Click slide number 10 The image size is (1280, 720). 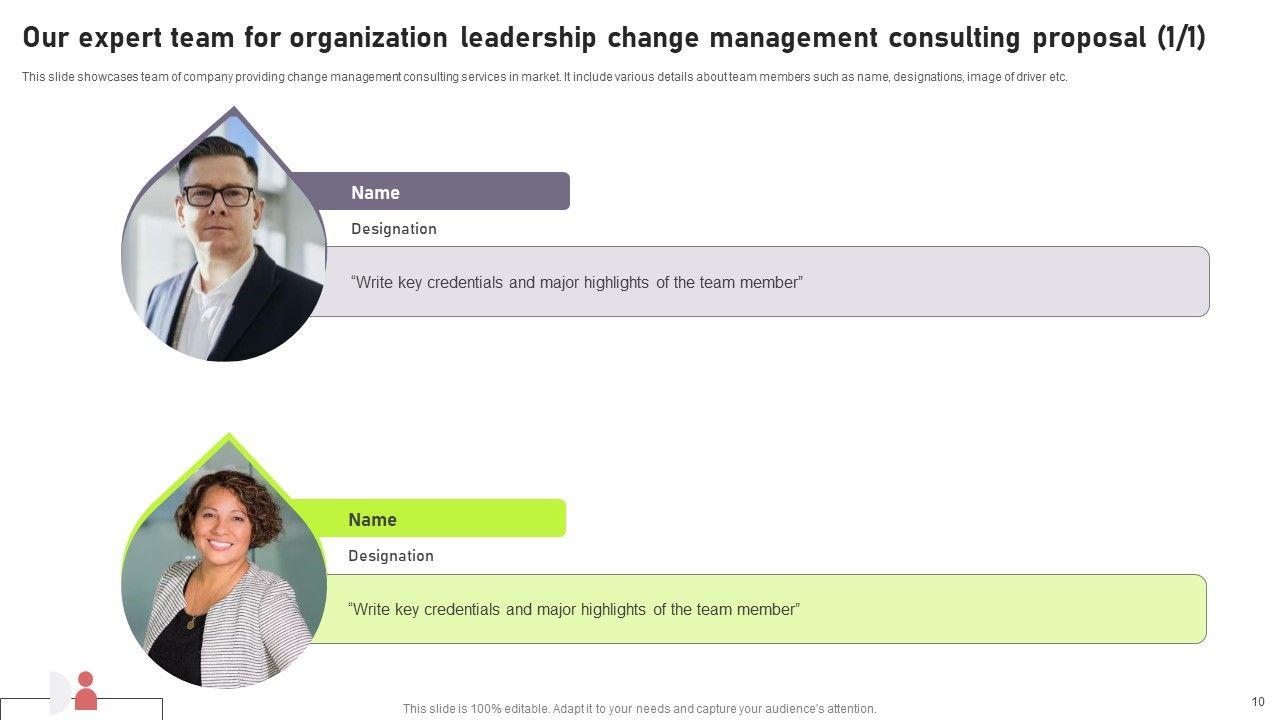point(1258,702)
